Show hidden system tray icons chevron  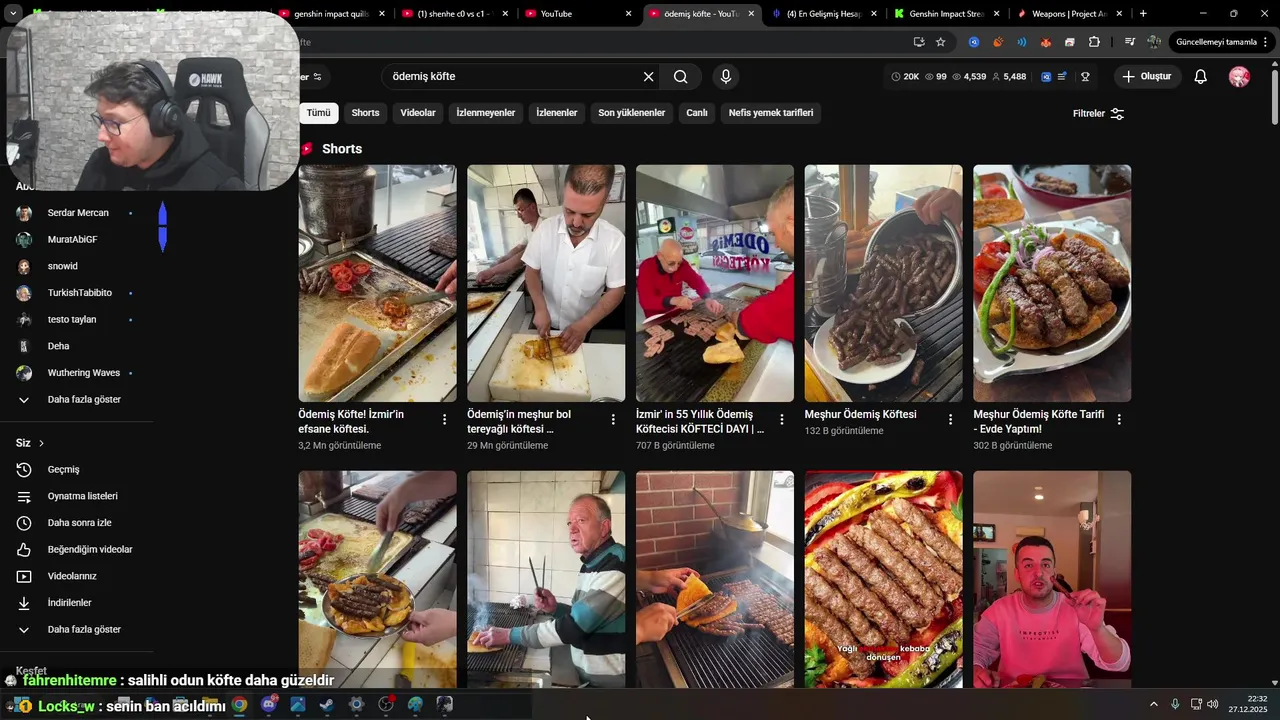1153,704
